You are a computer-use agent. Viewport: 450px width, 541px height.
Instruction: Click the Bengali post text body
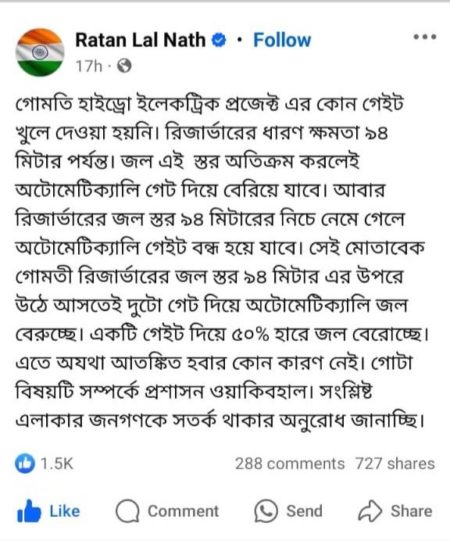pos(221,262)
